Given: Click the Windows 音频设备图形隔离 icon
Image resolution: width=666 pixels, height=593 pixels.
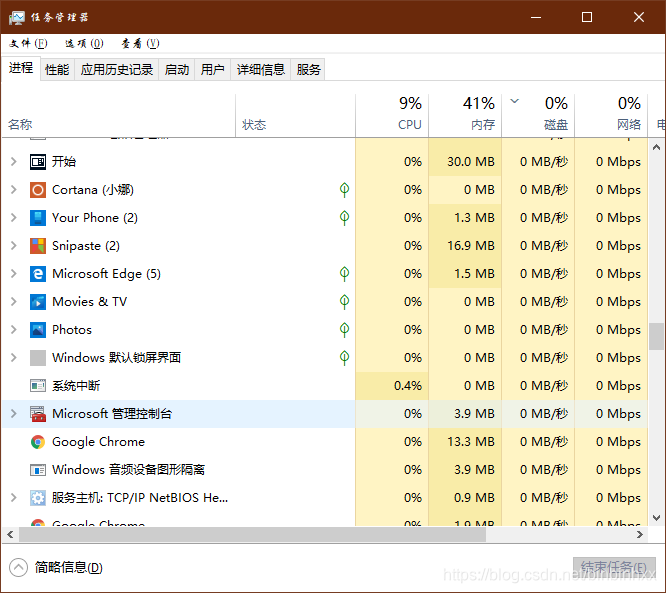Looking at the screenshot, I should tap(38, 470).
